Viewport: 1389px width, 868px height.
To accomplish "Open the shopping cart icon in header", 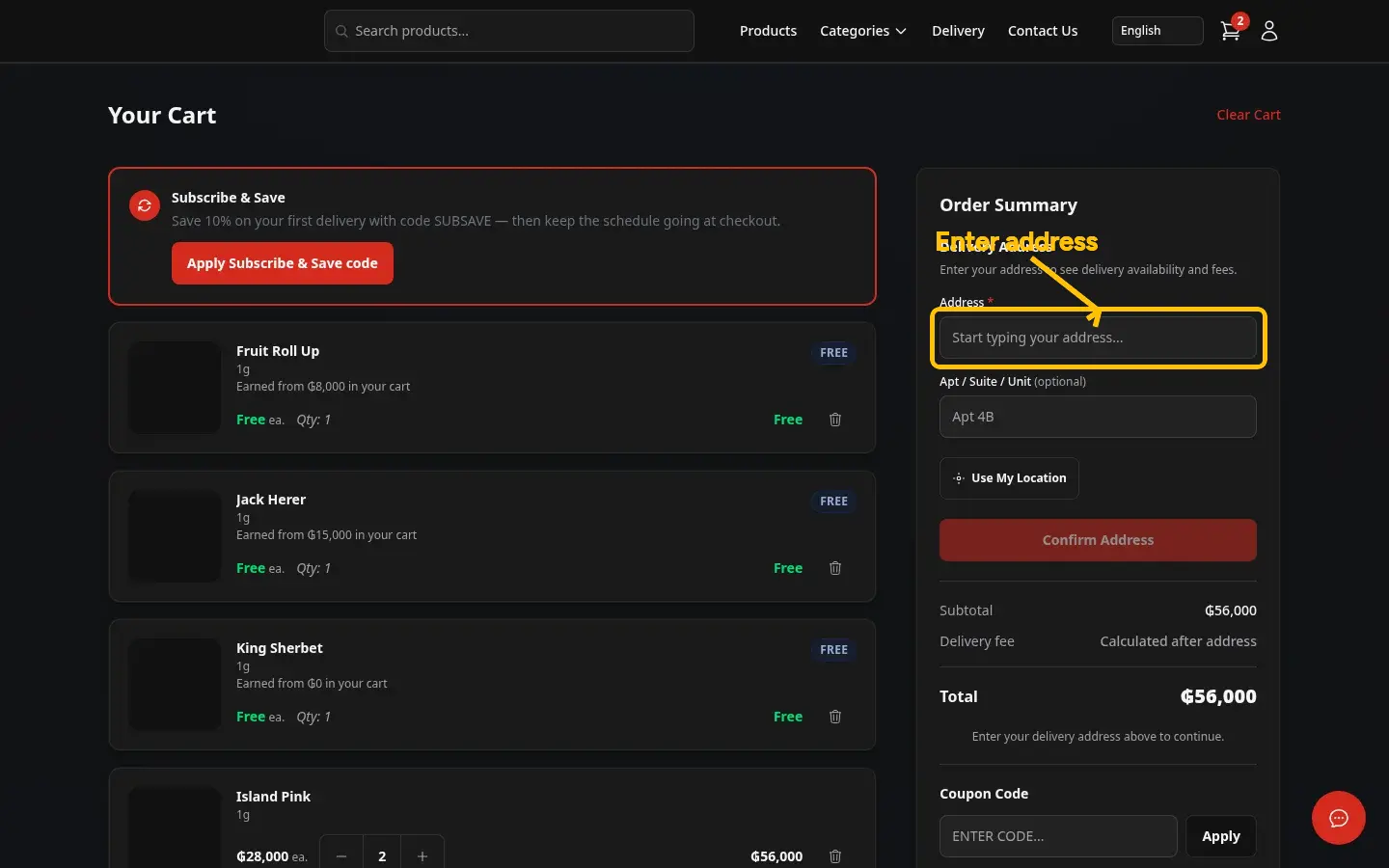I will click(x=1231, y=31).
